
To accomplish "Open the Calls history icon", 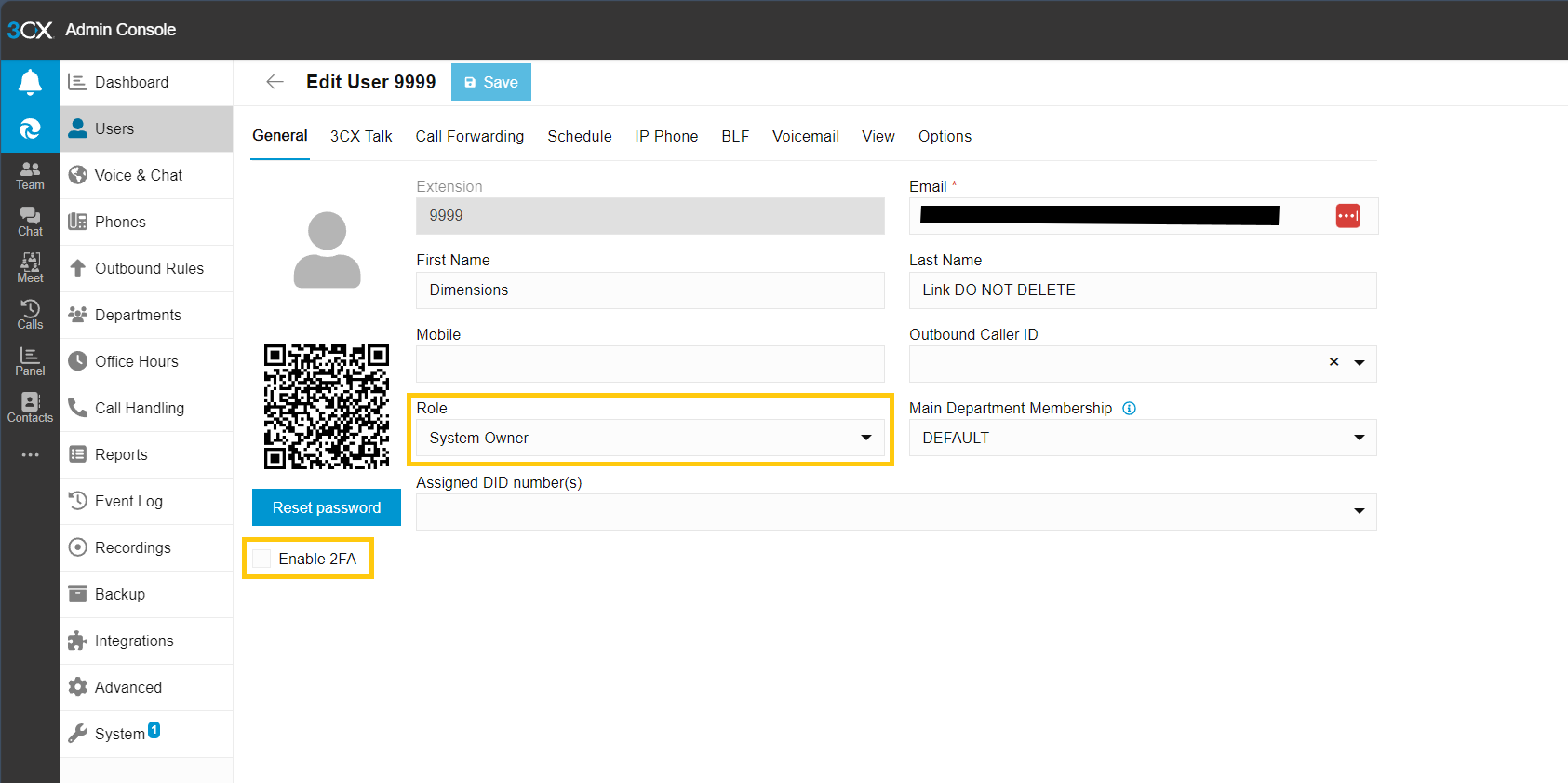I will (30, 315).
